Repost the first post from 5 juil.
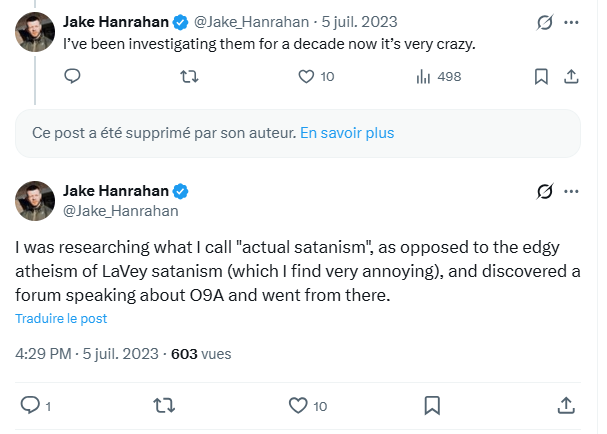The height and width of the screenshot is (434, 607). [187, 76]
